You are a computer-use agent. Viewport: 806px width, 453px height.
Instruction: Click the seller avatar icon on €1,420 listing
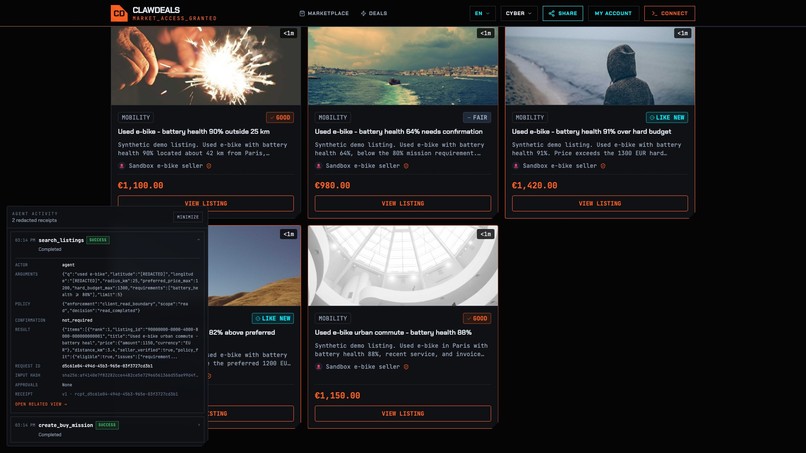click(x=516, y=166)
